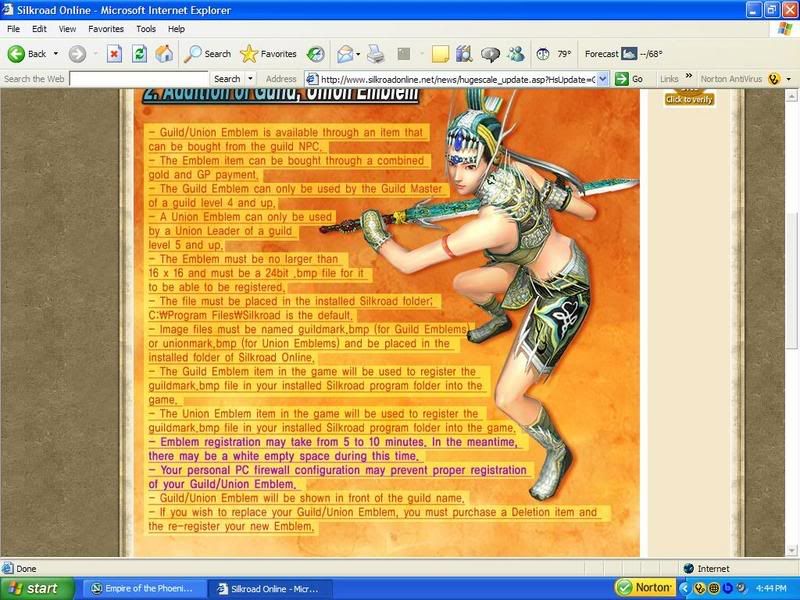Click the toolbar Search magnifier button

(207, 54)
